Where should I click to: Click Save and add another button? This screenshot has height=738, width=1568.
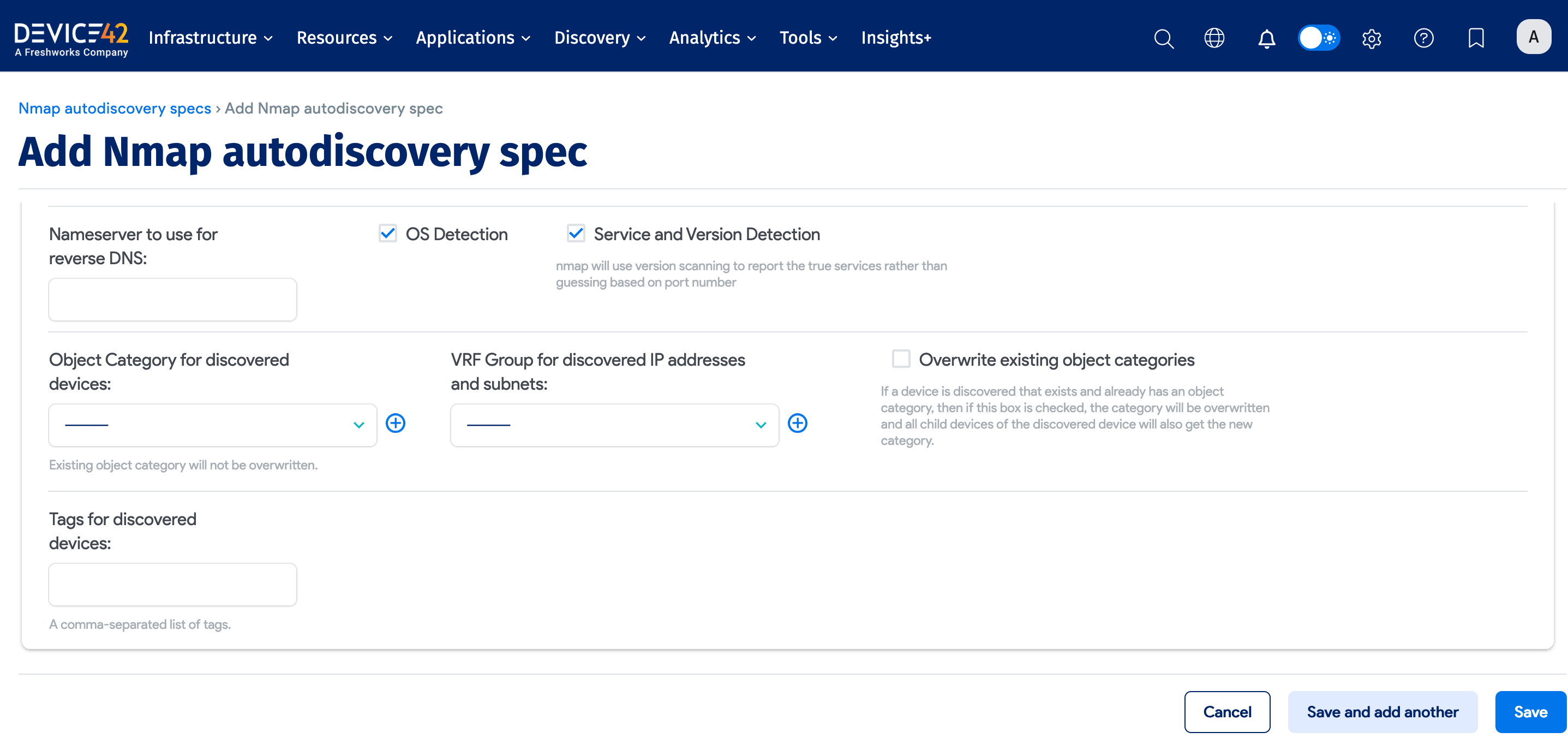[1382, 711]
